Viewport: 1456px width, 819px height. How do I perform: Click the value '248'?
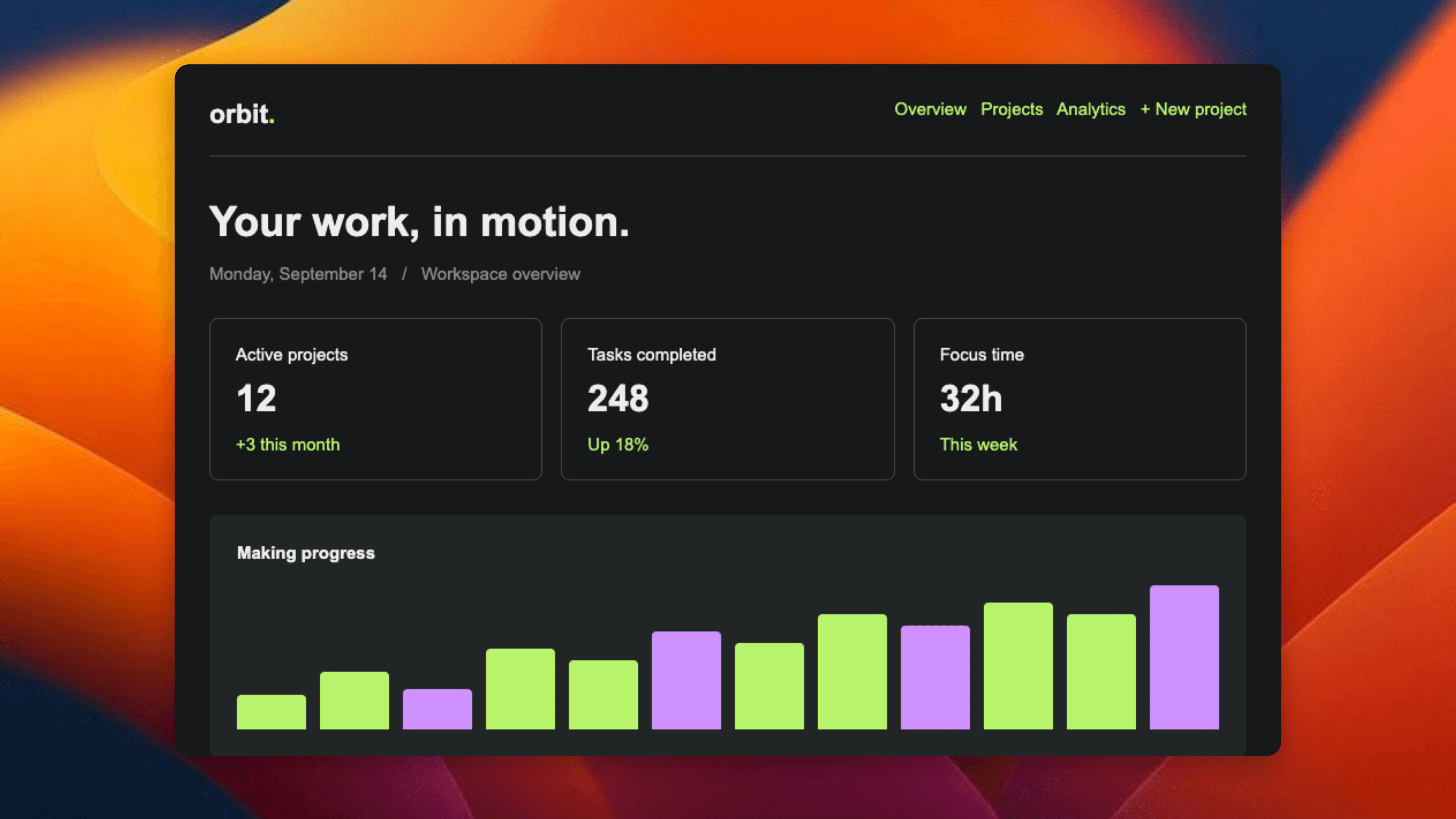tap(618, 399)
